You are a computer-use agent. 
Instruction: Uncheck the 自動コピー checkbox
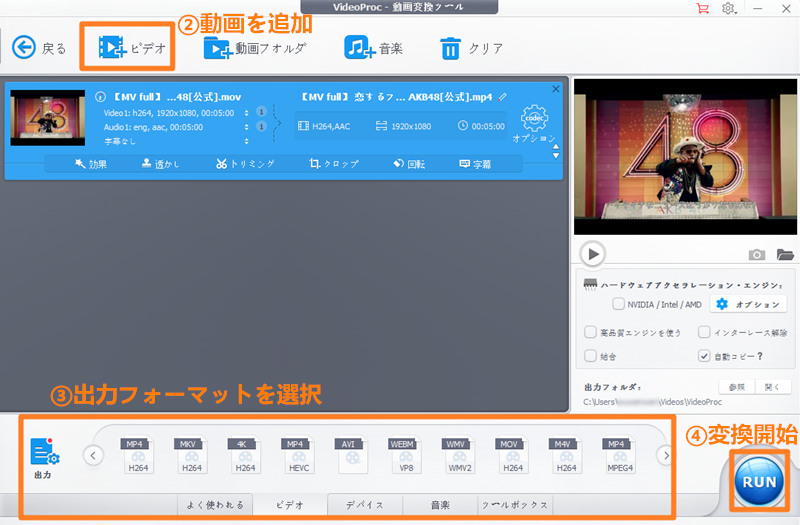coord(704,356)
